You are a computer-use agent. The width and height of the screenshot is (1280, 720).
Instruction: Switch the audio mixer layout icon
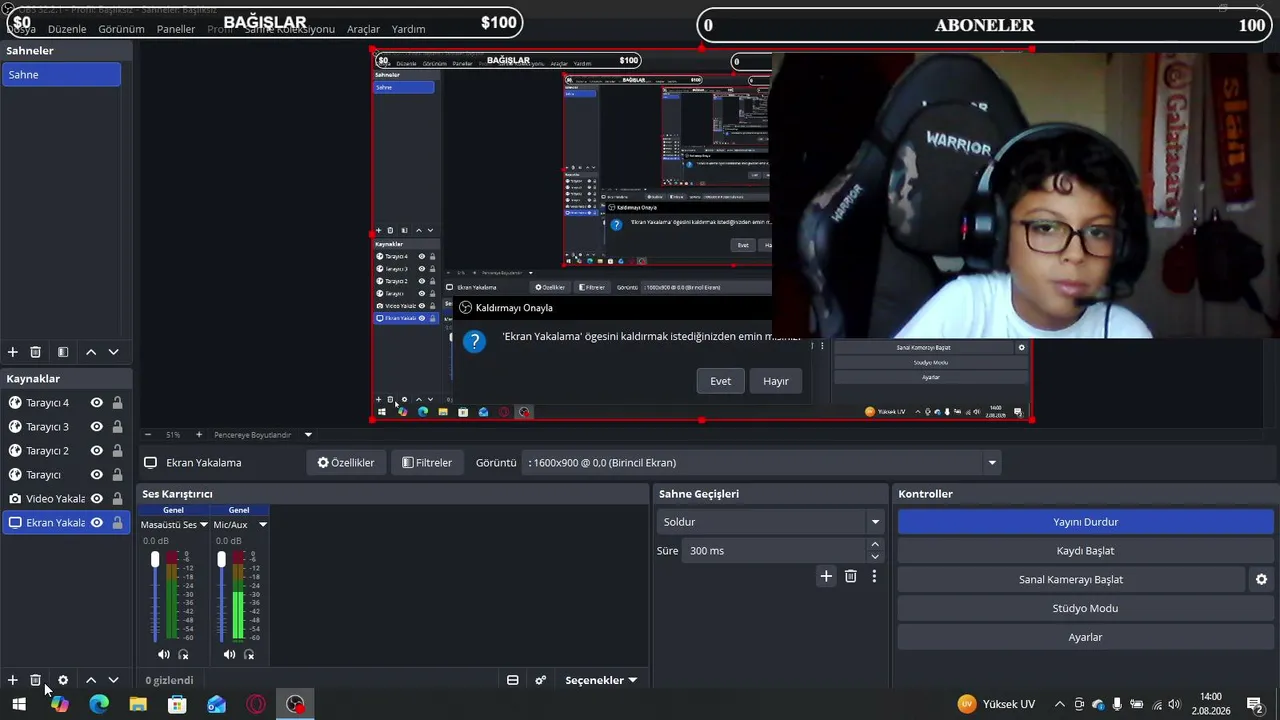(513, 680)
